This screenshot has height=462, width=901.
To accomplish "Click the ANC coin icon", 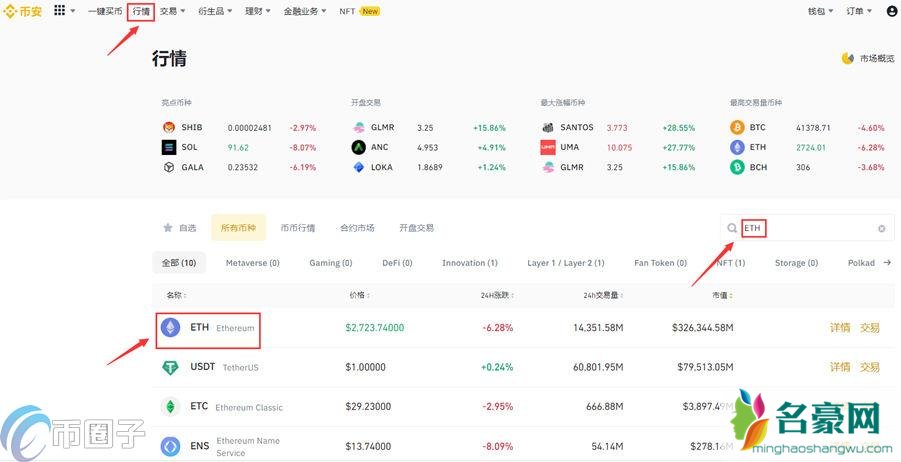I will point(359,147).
